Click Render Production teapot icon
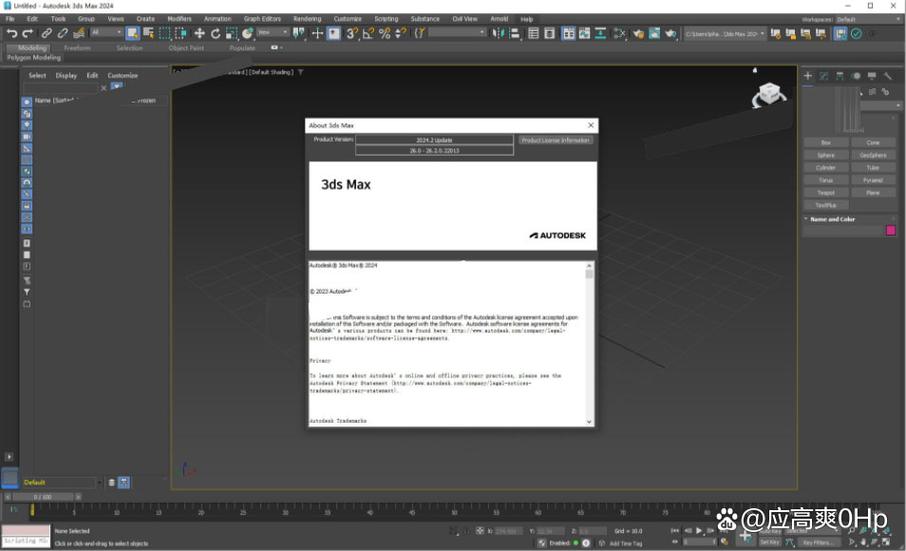 (x=670, y=33)
